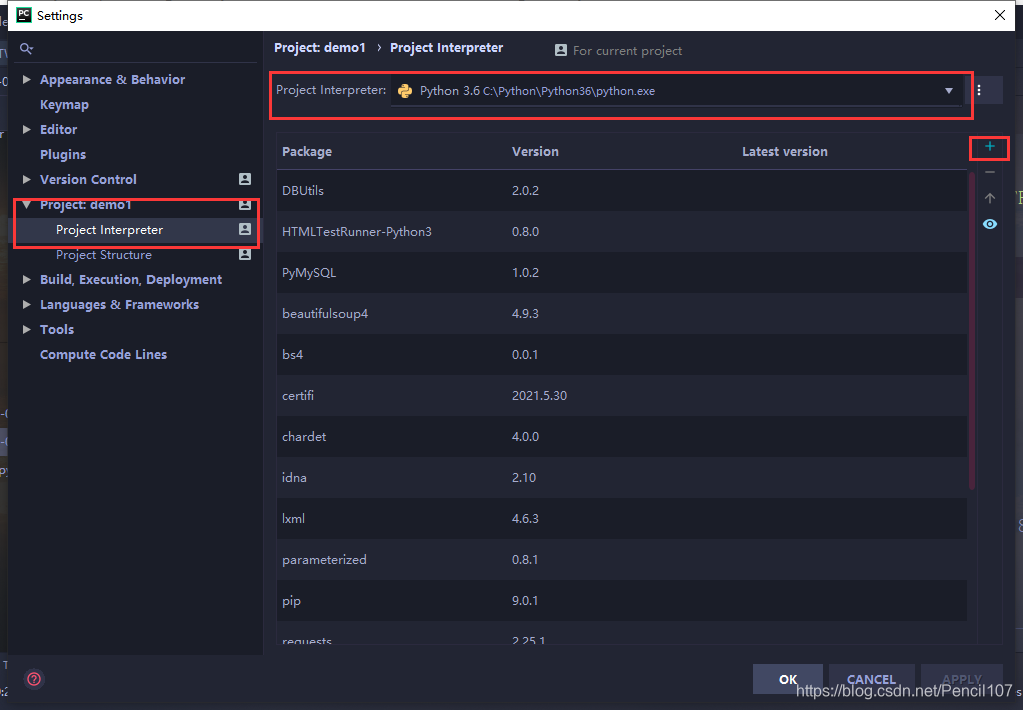
Task: Click profile icon next to Project: demo1
Action: pyautogui.click(x=245, y=205)
